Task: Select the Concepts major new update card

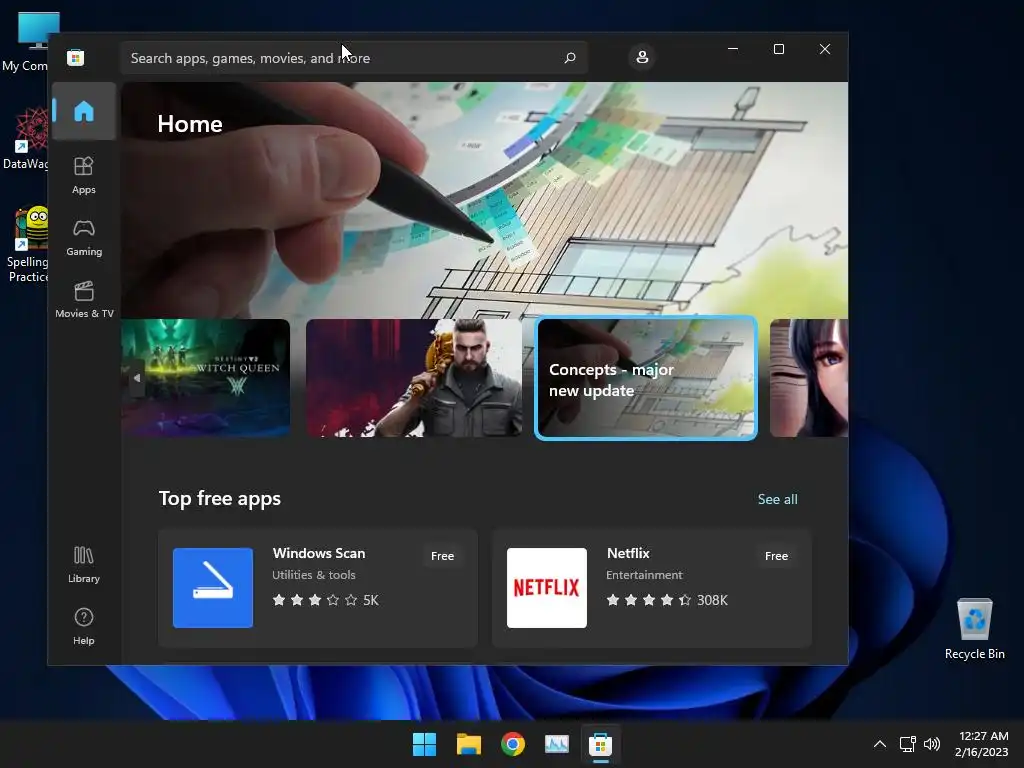Action: click(x=646, y=378)
